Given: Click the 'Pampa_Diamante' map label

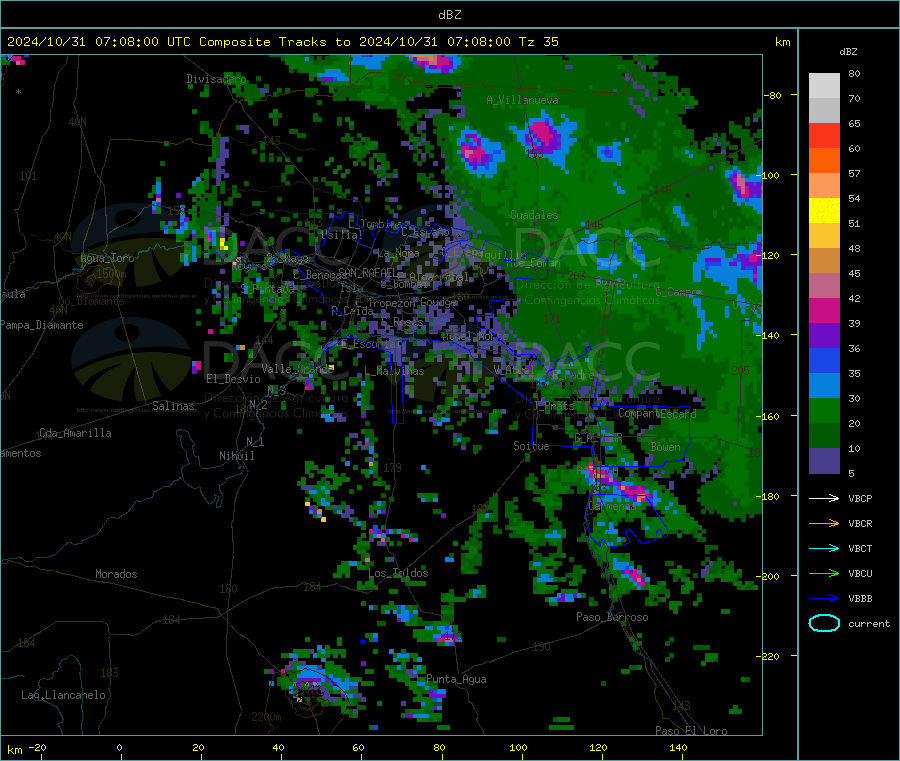Looking at the screenshot, I should coord(41,325).
